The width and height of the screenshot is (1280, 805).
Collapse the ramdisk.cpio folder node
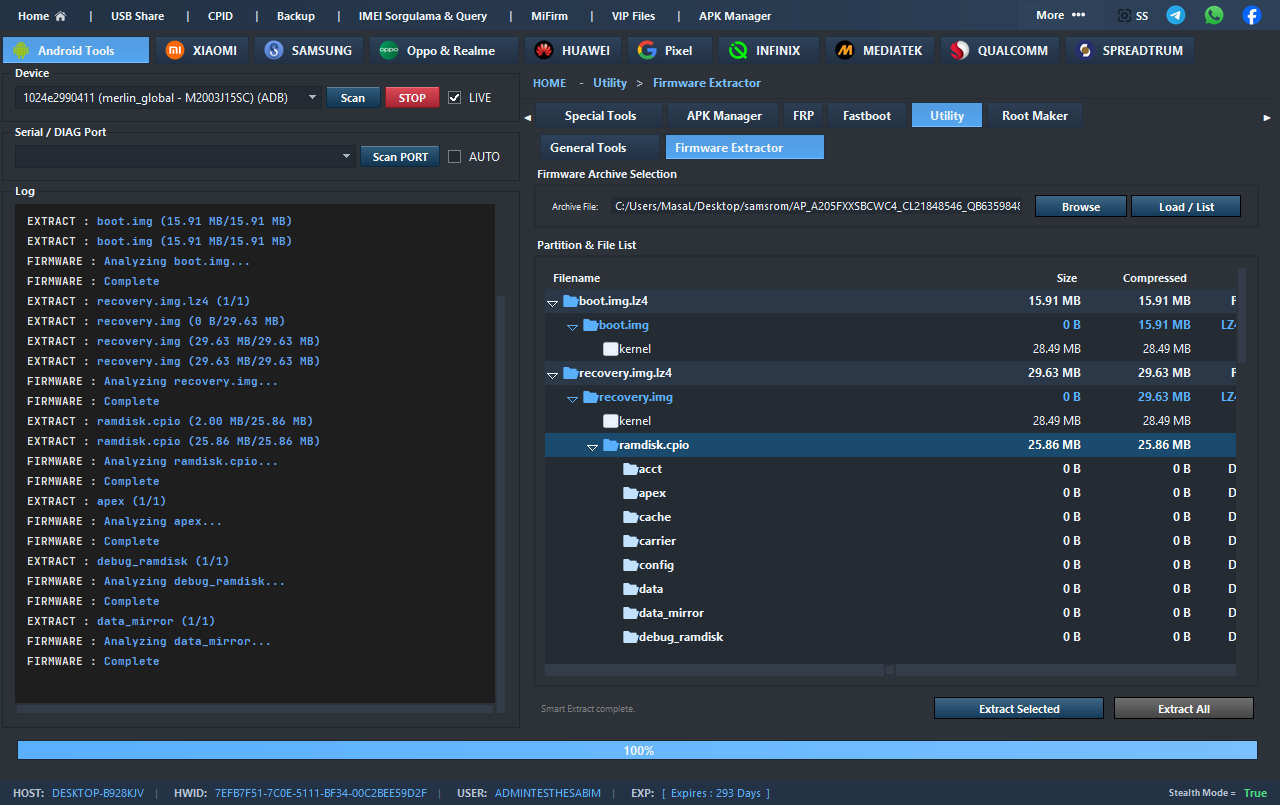592,446
